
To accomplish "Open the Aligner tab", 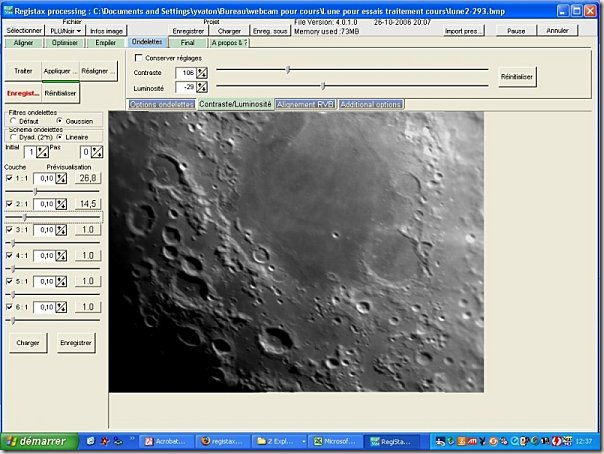I will click(23, 43).
